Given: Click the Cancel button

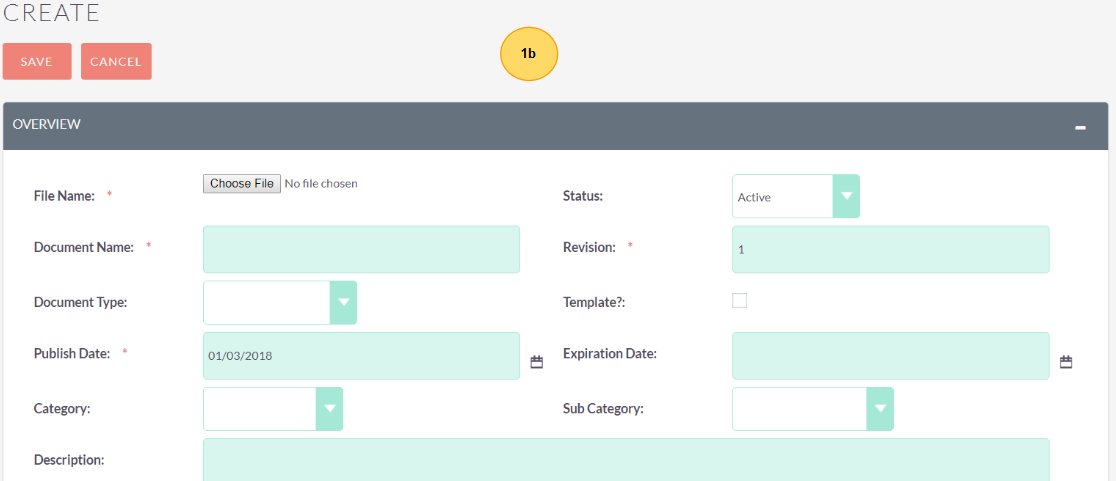Looking at the screenshot, I should (116, 61).
